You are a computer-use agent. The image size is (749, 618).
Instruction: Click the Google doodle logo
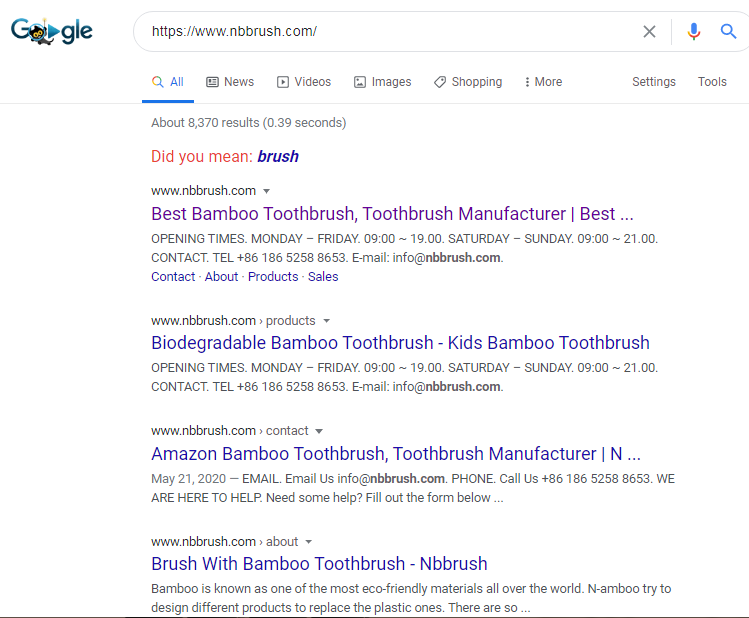pyautogui.click(x=52, y=31)
